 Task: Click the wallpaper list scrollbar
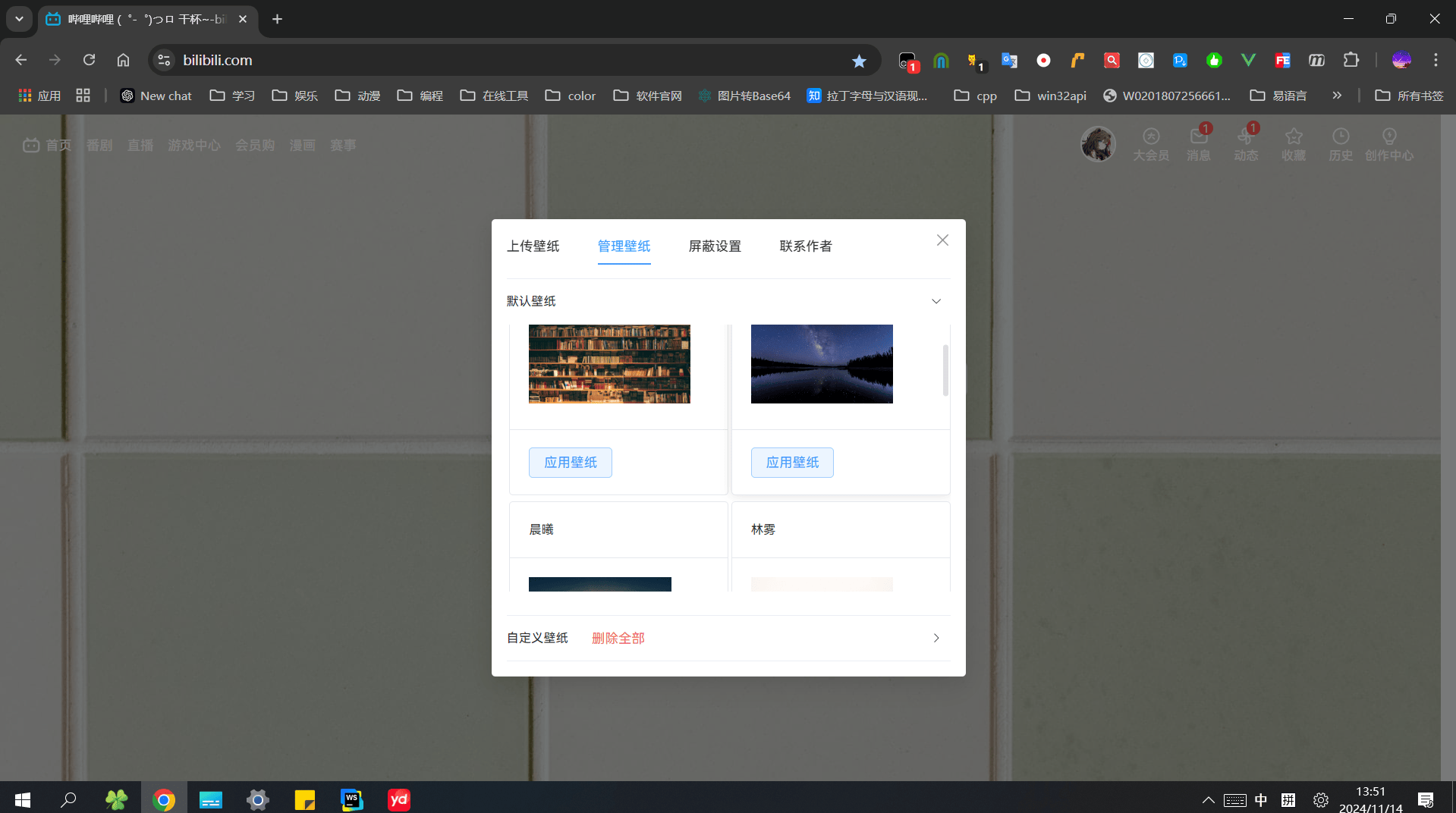click(945, 371)
